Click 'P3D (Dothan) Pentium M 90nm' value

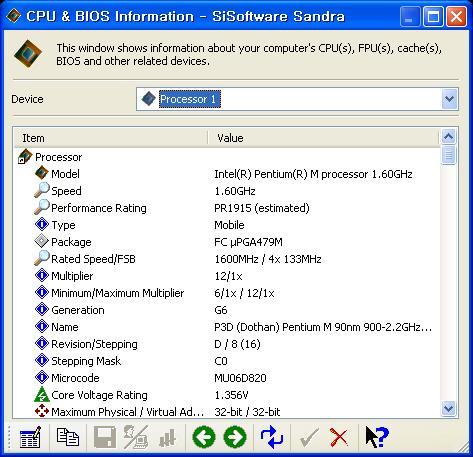tap(323, 327)
